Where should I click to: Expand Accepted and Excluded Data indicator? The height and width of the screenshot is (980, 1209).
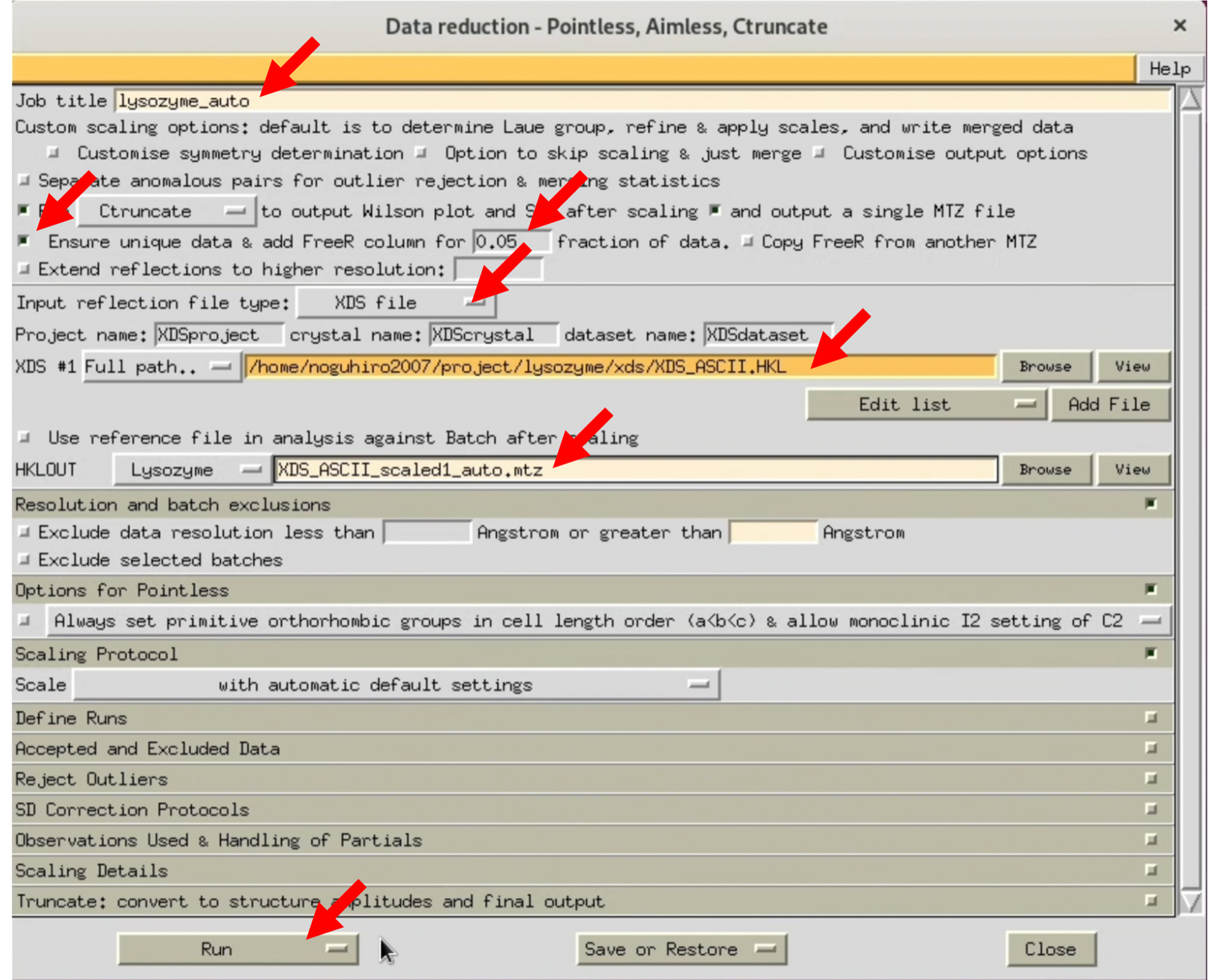click(x=1150, y=748)
